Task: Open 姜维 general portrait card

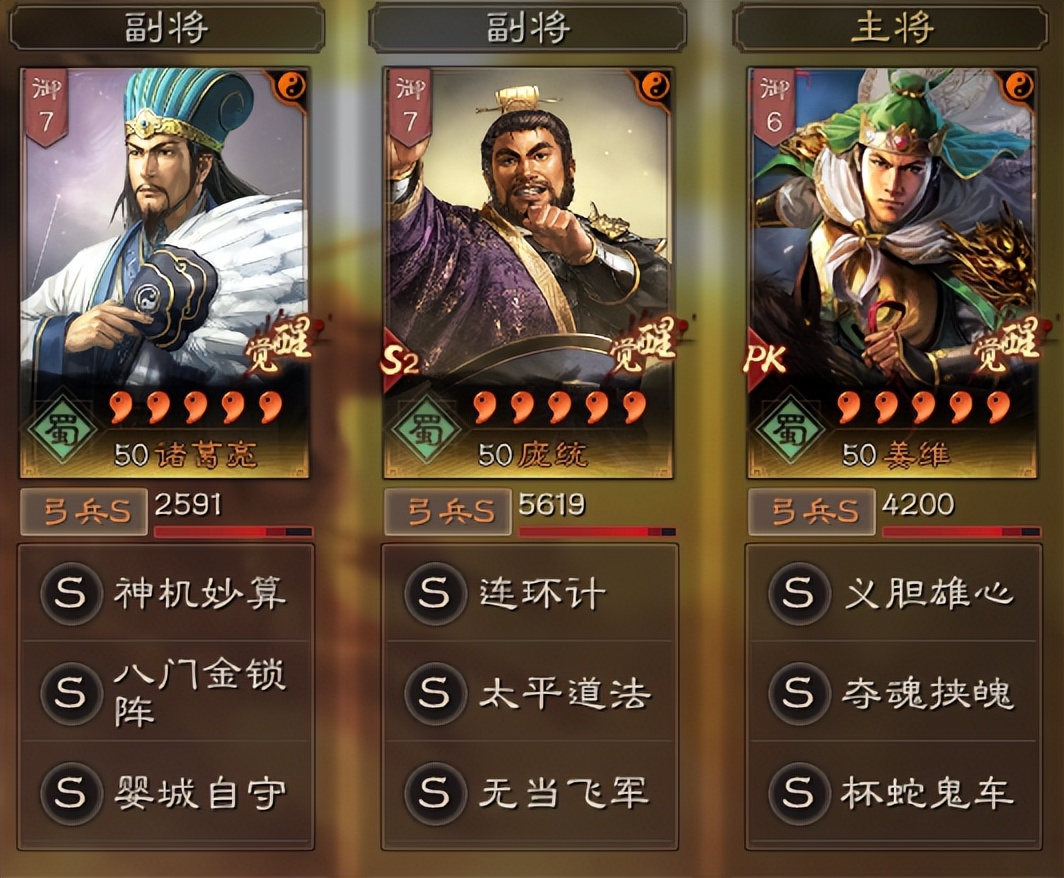Action: tap(892, 273)
